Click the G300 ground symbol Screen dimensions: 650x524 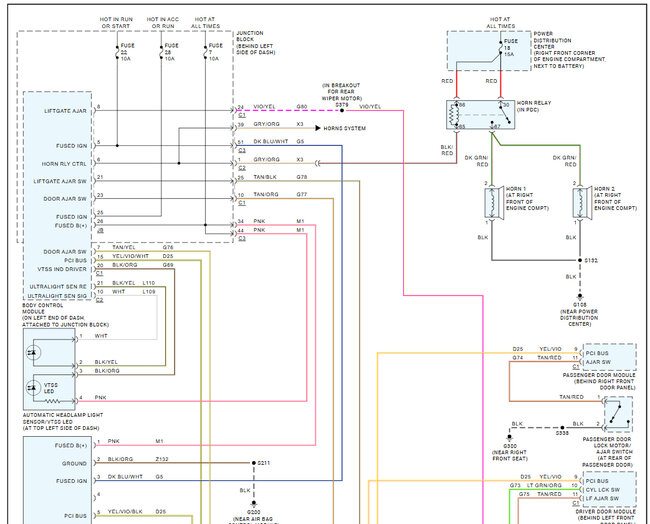click(x=509, y=437)
